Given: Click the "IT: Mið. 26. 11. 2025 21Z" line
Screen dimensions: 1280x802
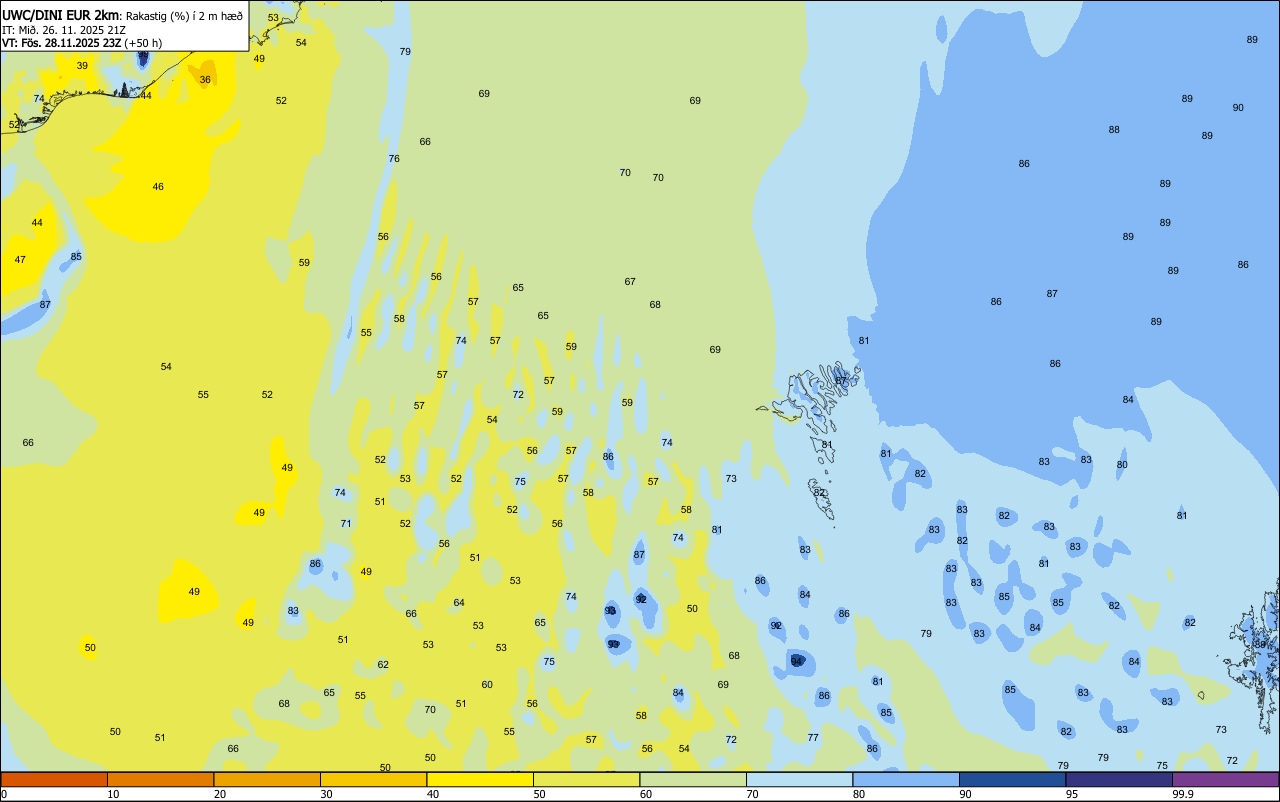Looking at the screenshot, I should tap(64, 30).
